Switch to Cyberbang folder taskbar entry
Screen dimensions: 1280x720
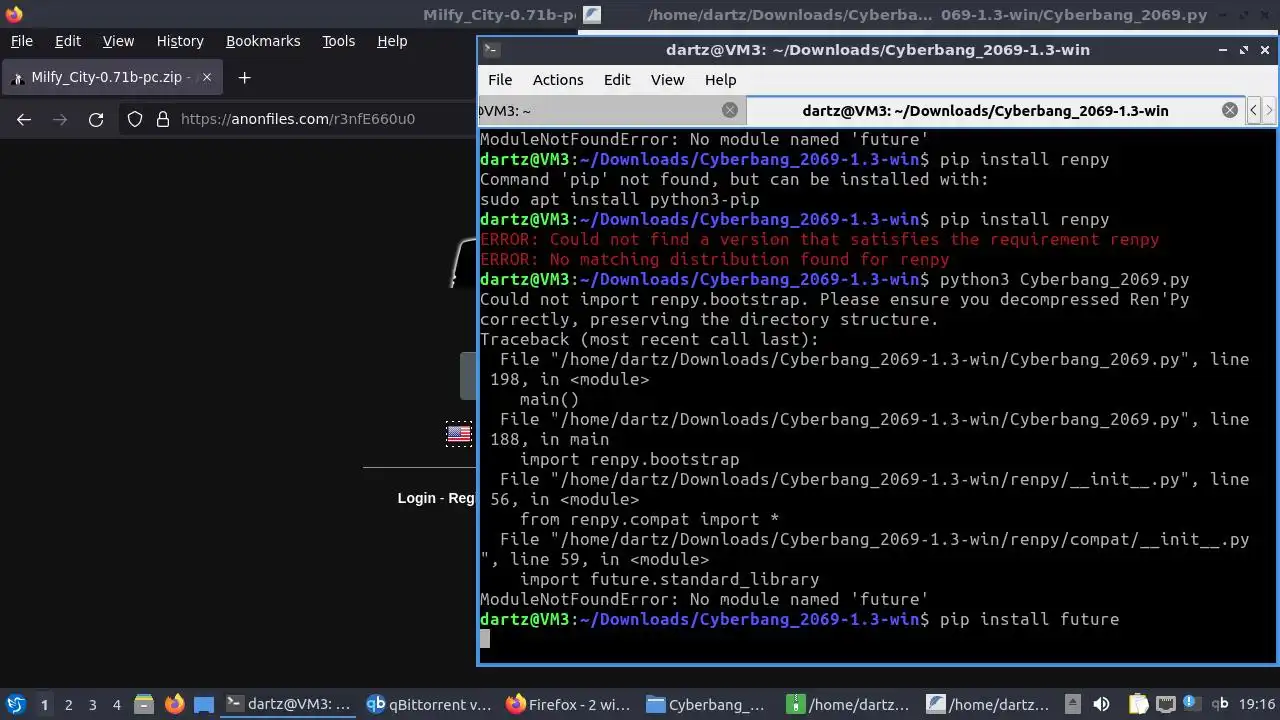click(709, 704)
